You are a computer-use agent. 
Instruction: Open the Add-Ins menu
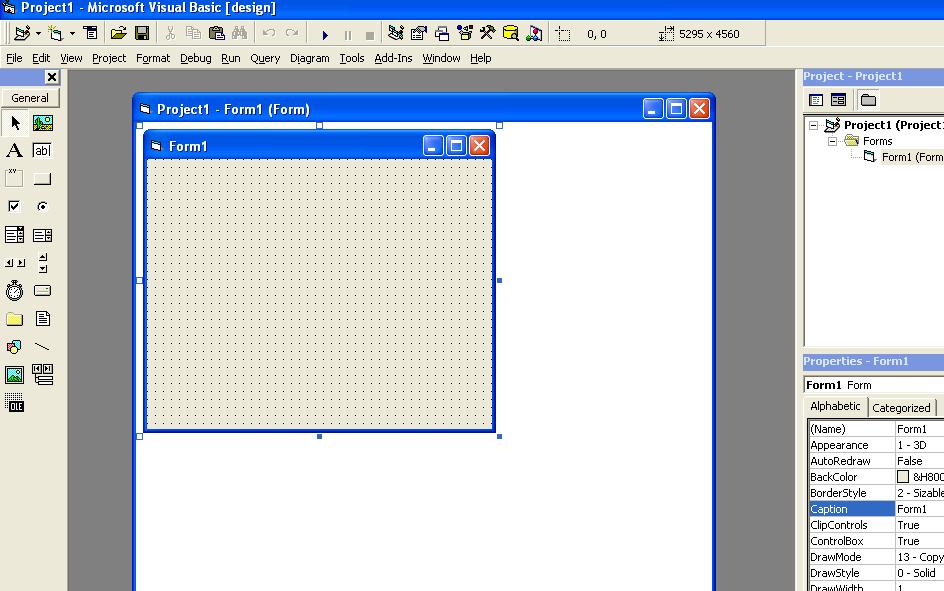tap(393, 58)
